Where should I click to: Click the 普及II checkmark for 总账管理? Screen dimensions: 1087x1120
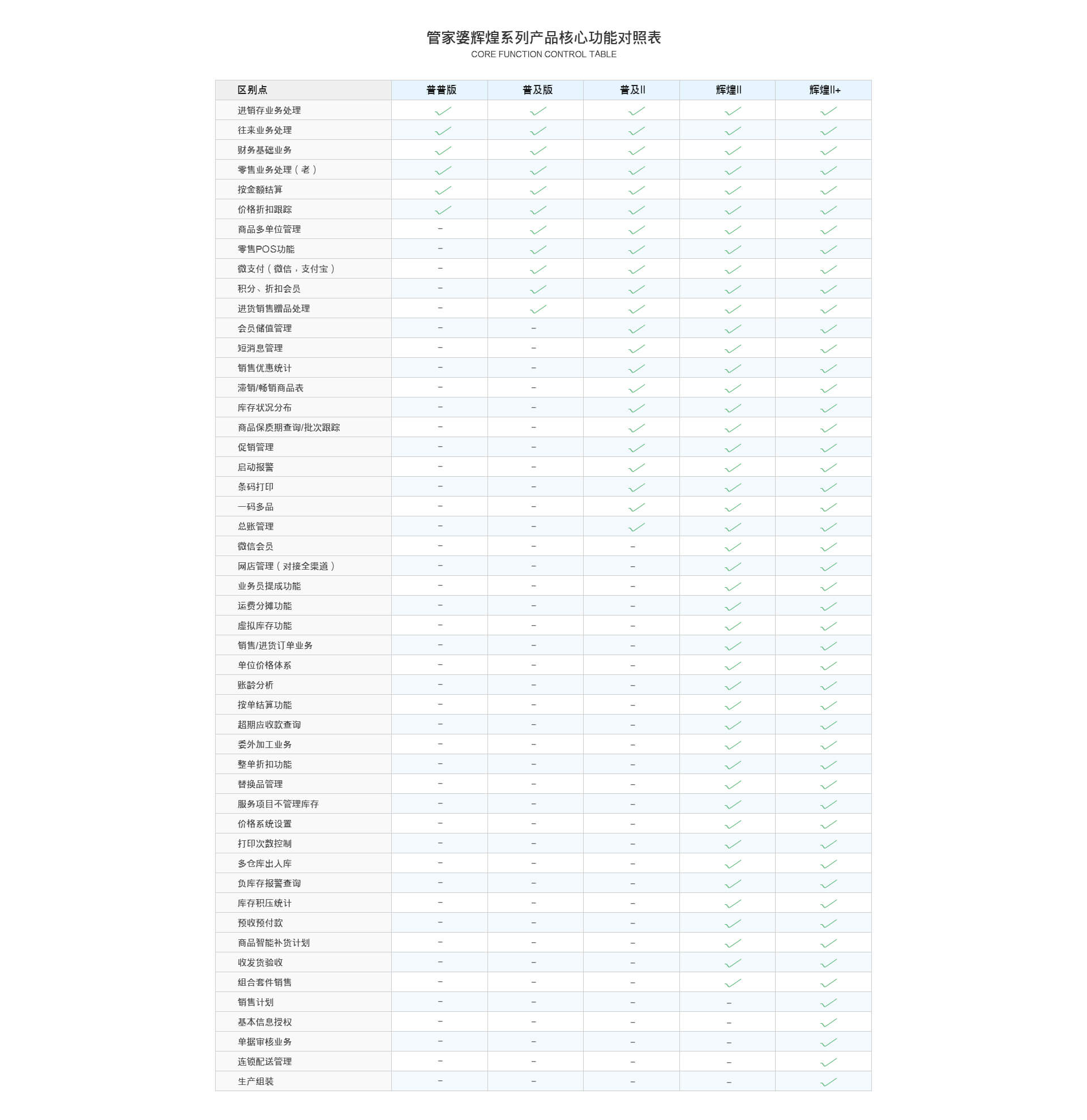coord(636,527)
